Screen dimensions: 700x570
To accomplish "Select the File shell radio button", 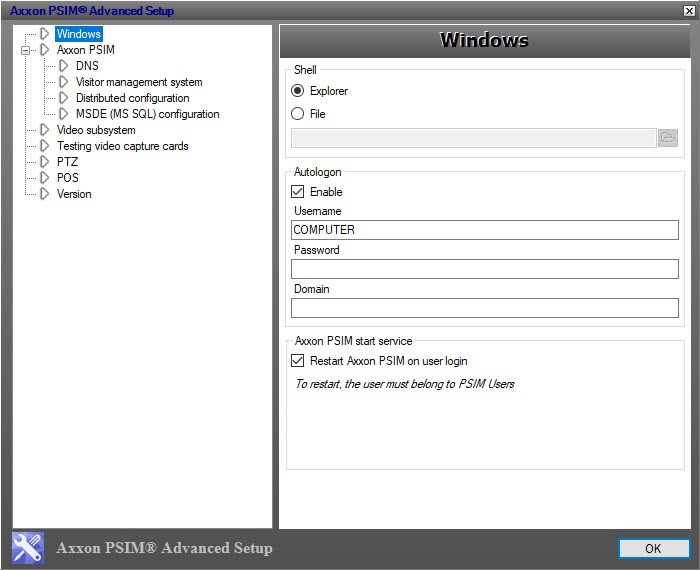I will coord(297,113).
